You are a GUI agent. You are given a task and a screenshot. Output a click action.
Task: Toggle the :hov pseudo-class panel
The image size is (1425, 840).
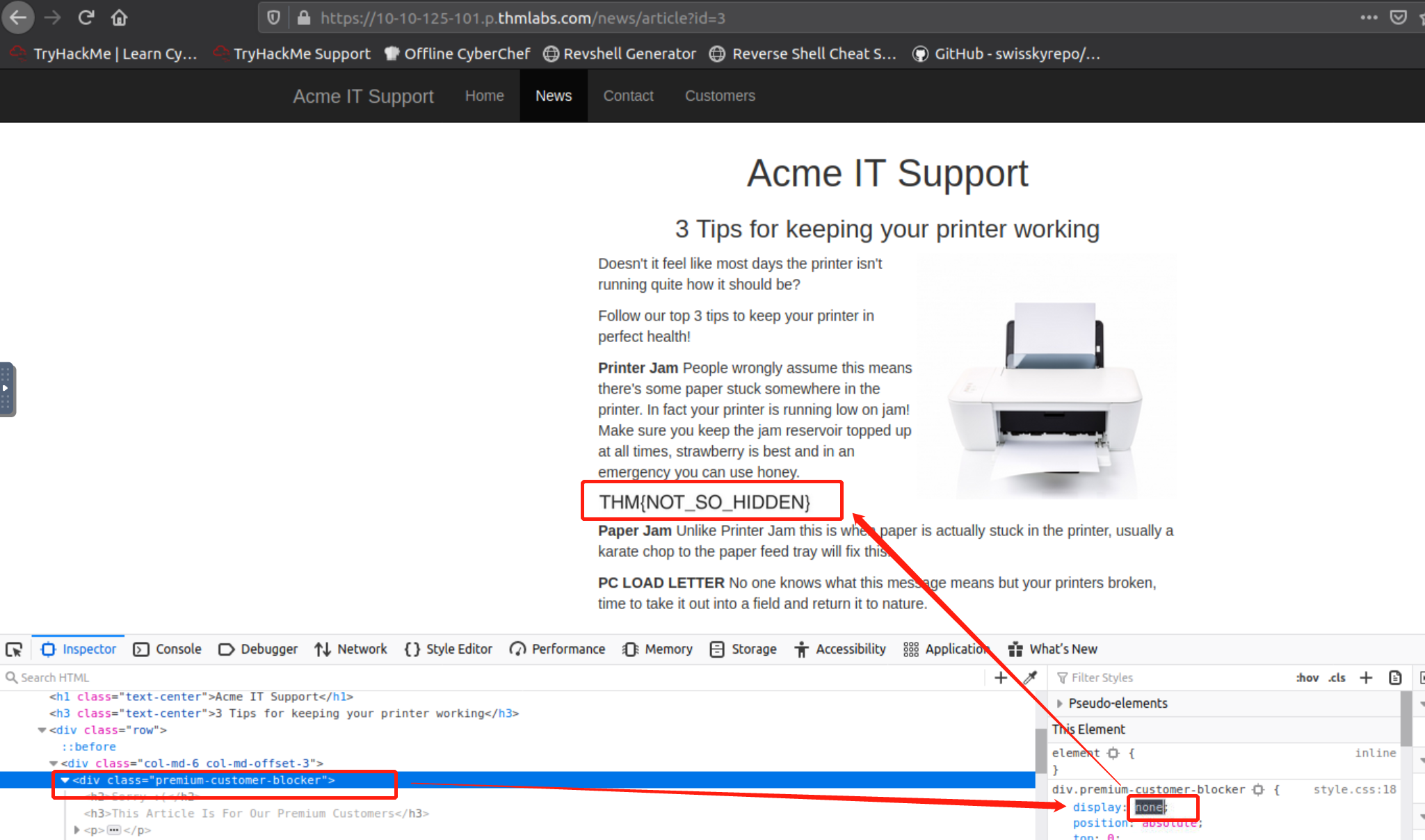pos(1307,677)
